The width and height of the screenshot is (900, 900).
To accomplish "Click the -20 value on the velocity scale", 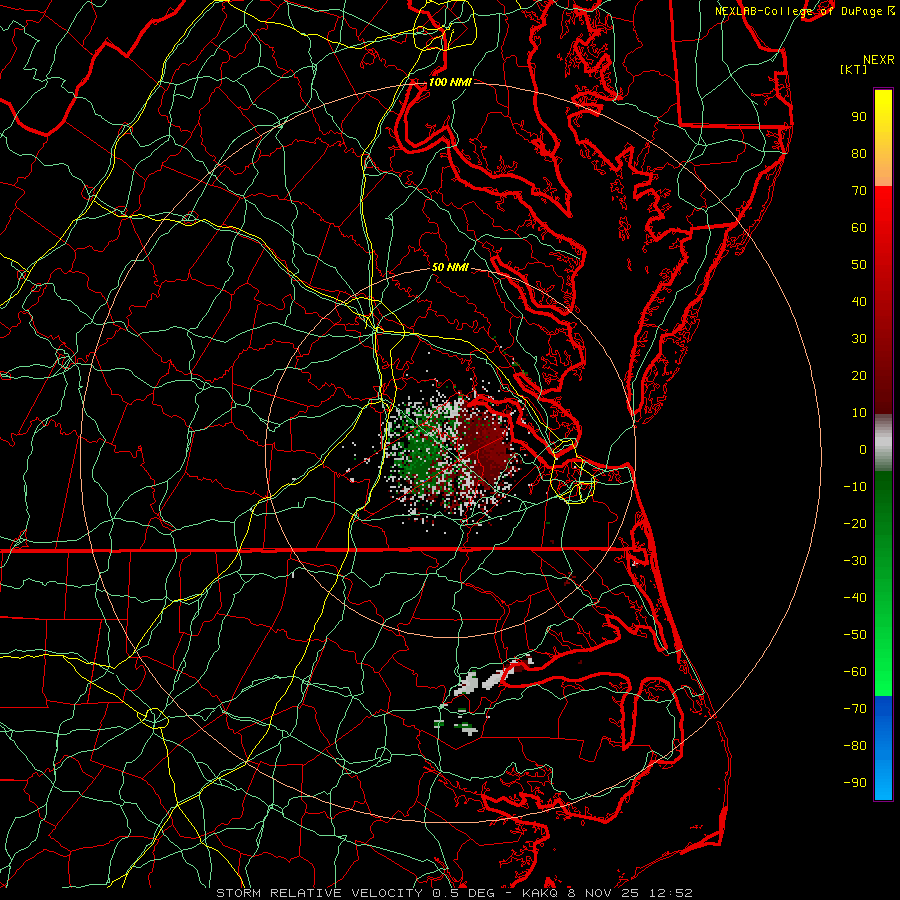I will click(x=855, y=524).
